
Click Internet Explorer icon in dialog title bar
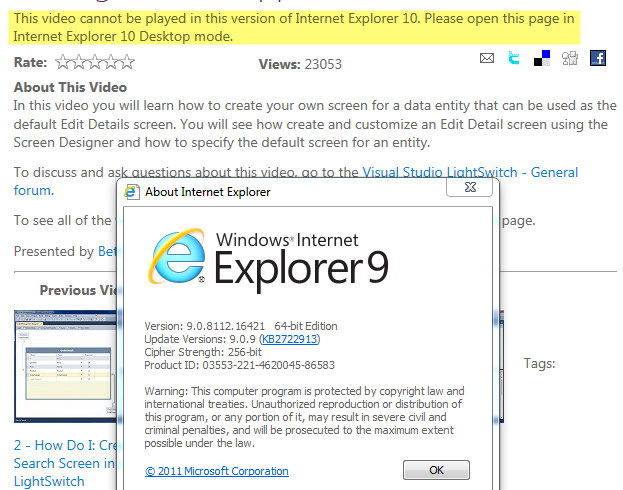point(132,192)
